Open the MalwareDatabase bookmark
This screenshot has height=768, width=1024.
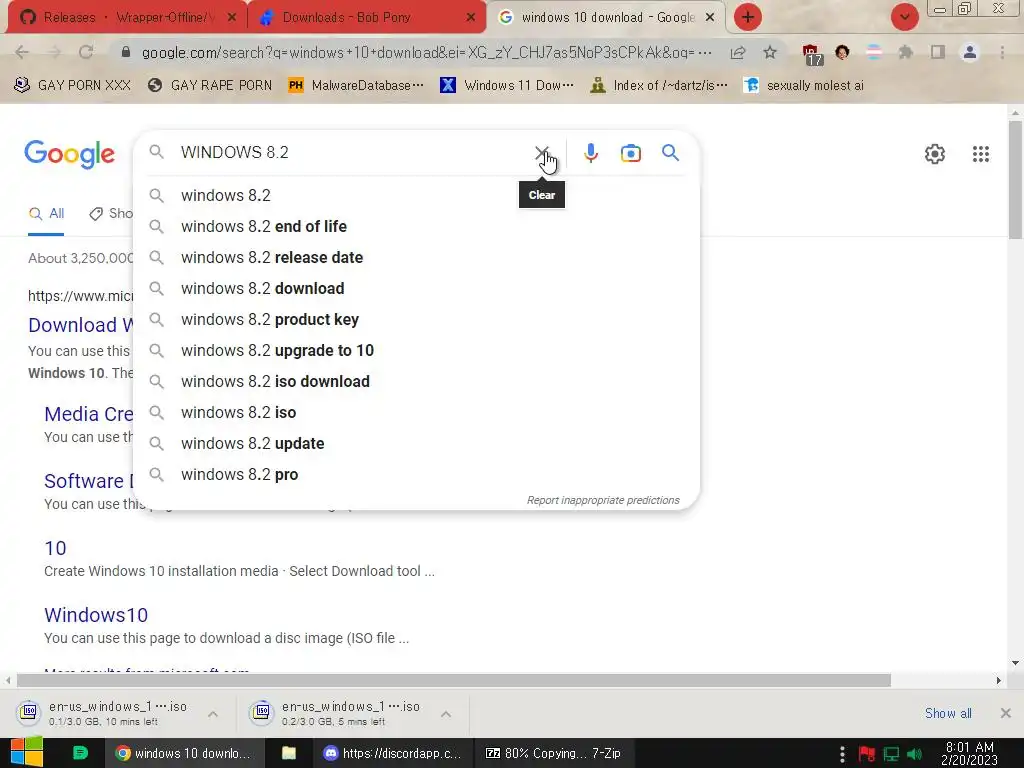[356, 86]
